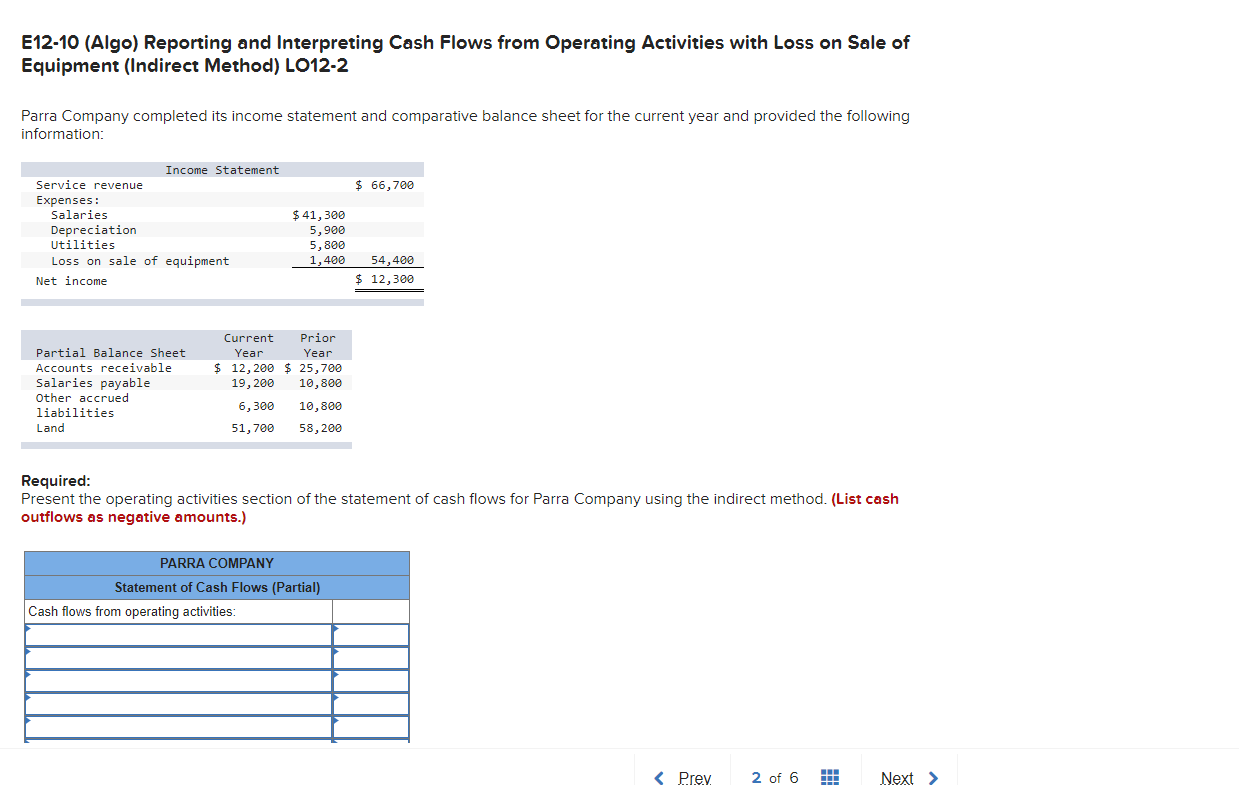The height and width of the screenshot is (785, 1239).
Task: Advance to the Next question
Action: pos(897,777)
